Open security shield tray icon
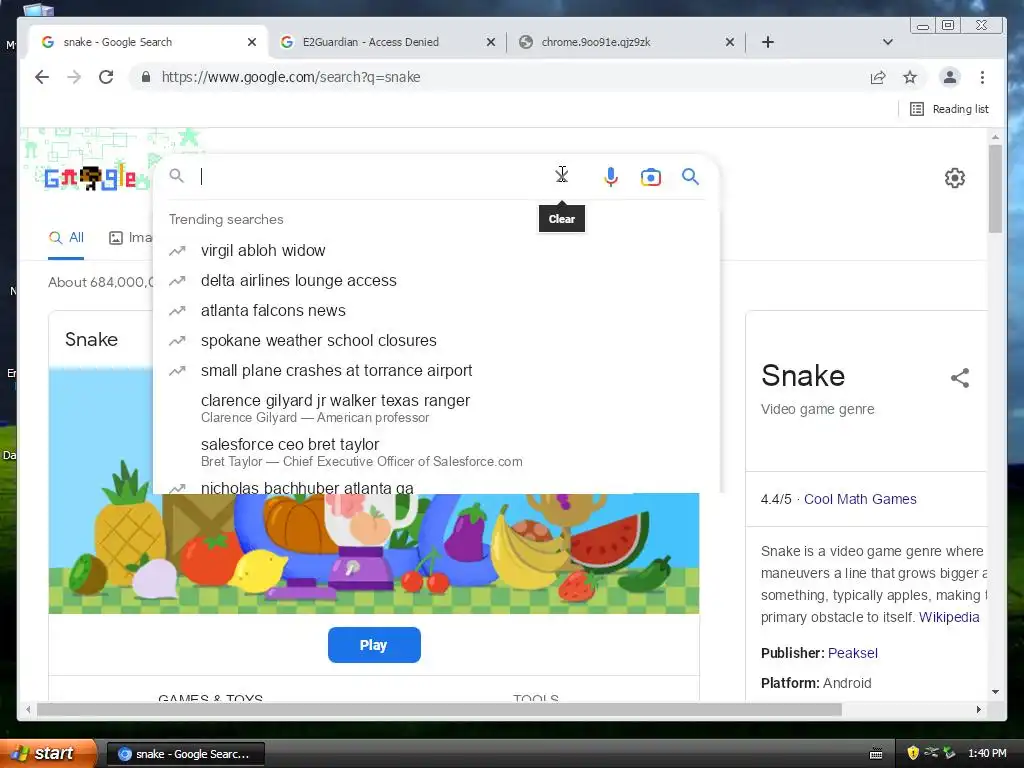The height and width of the screenshot is (768, 1024). click(x=913, y=753)
